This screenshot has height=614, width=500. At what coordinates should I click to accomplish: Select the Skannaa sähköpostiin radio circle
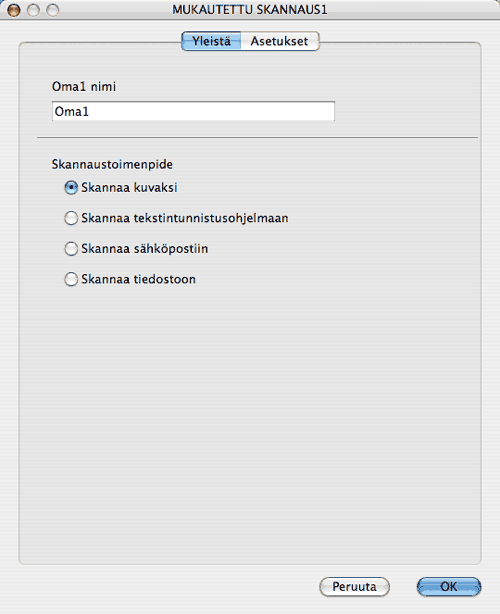[71, 249]
